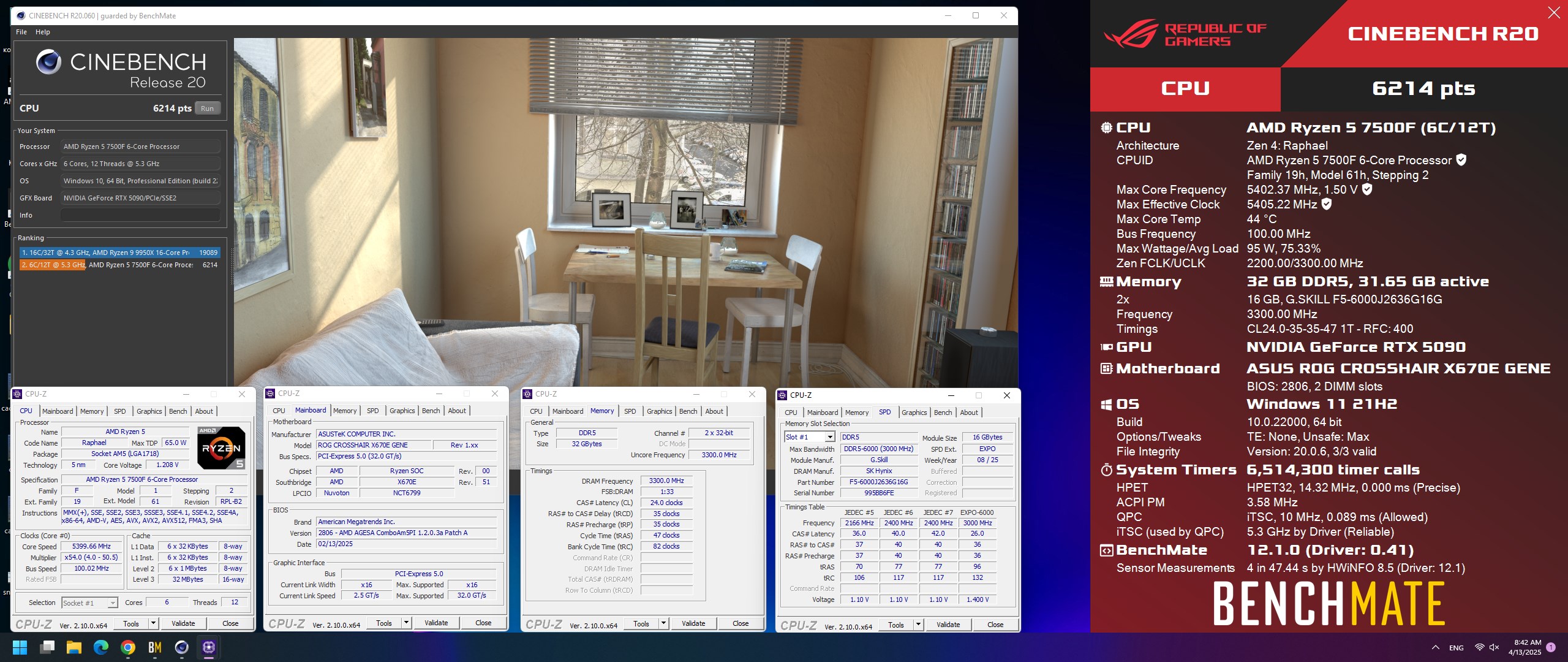This screenshot has width=1568, height=662.
Task: Click the Cinebench window title bar icon
Action: click(x=20, y=16)
